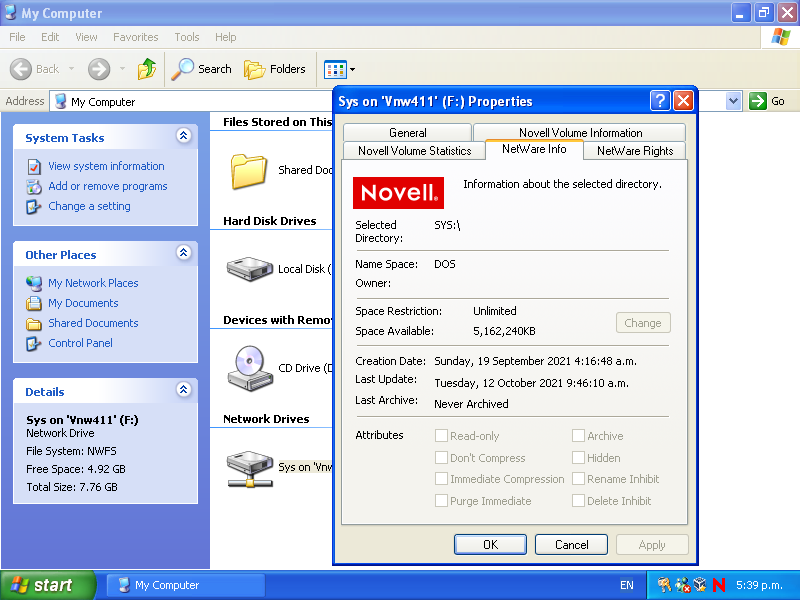Select the Local Disk drive icon
This screenshot has width=800, height=600.
[249, 269]
